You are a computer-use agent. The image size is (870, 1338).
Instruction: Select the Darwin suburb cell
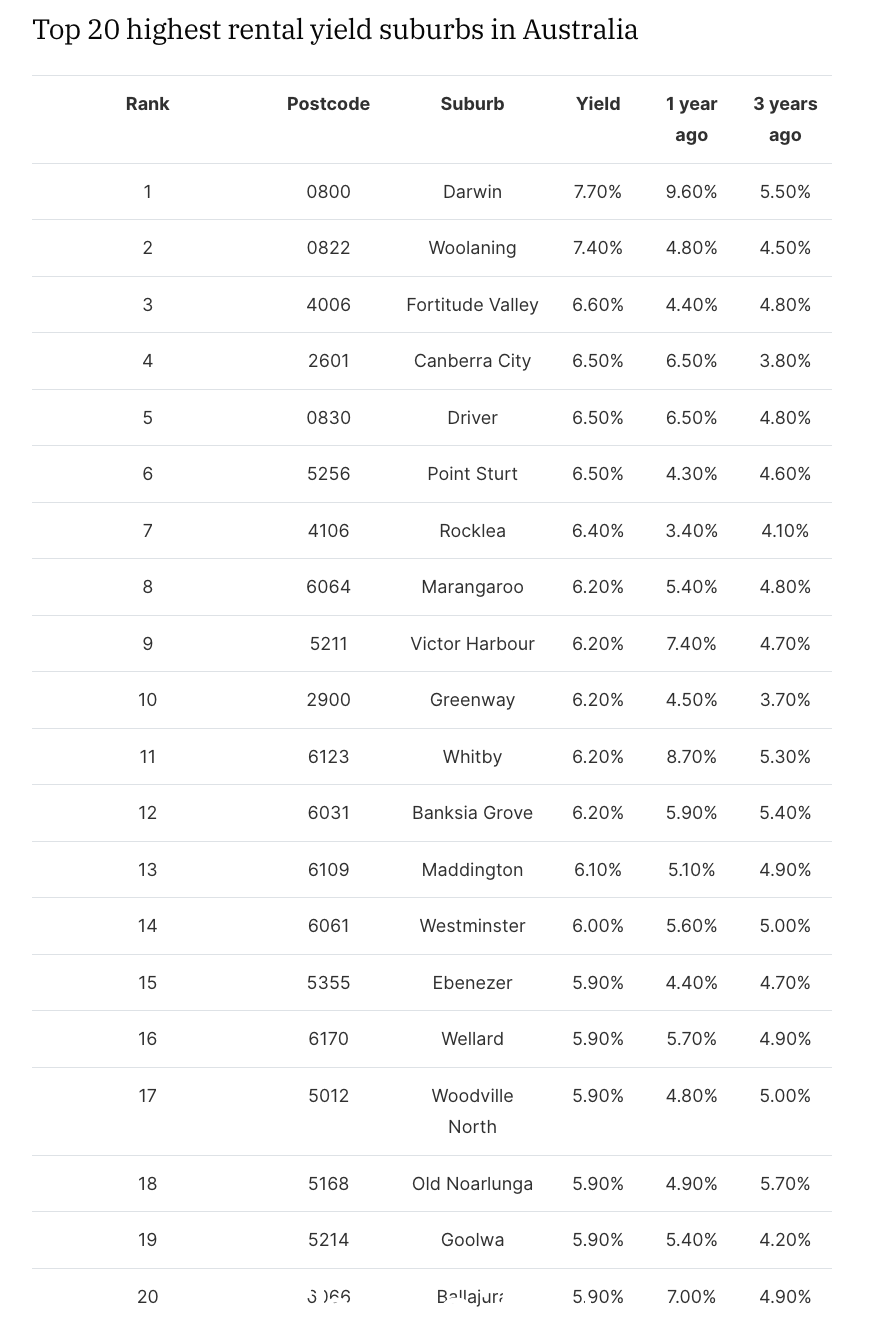point(472,192)
